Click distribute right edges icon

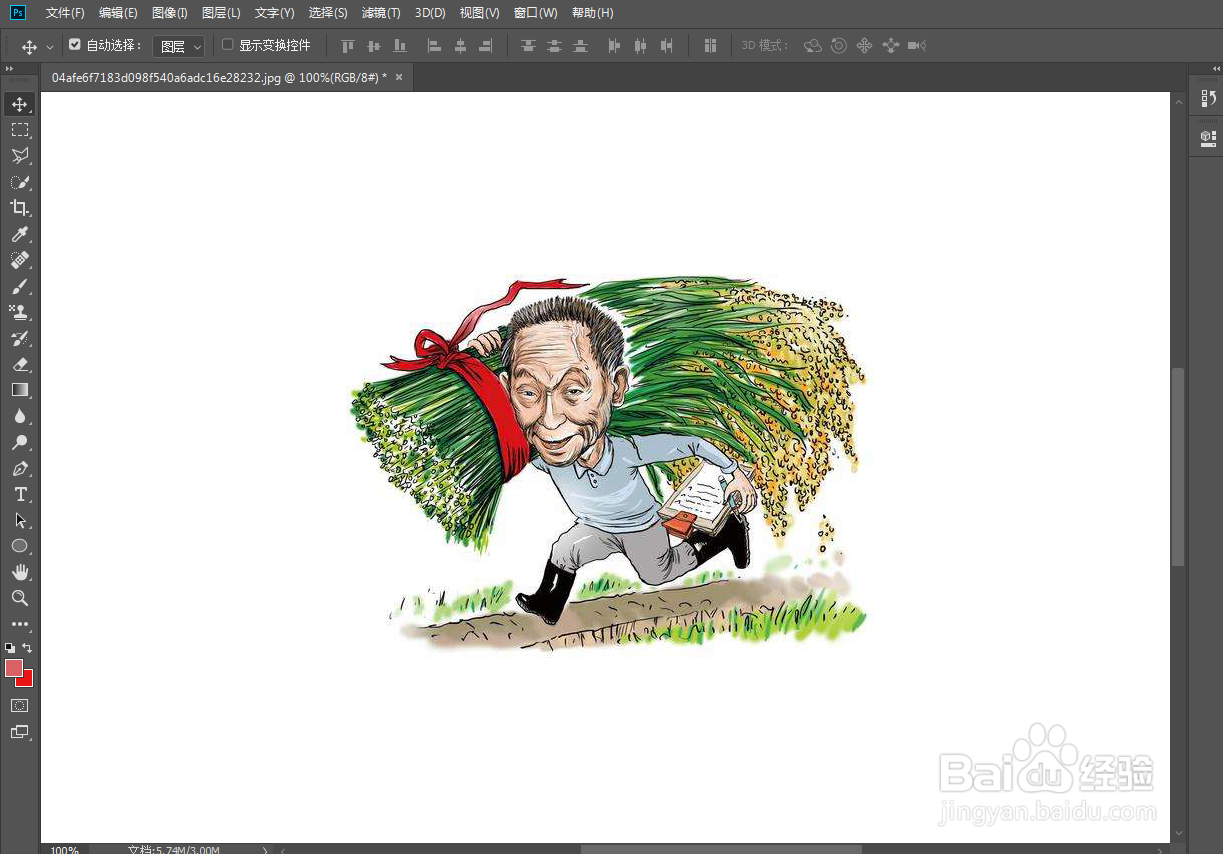[666, 46]
